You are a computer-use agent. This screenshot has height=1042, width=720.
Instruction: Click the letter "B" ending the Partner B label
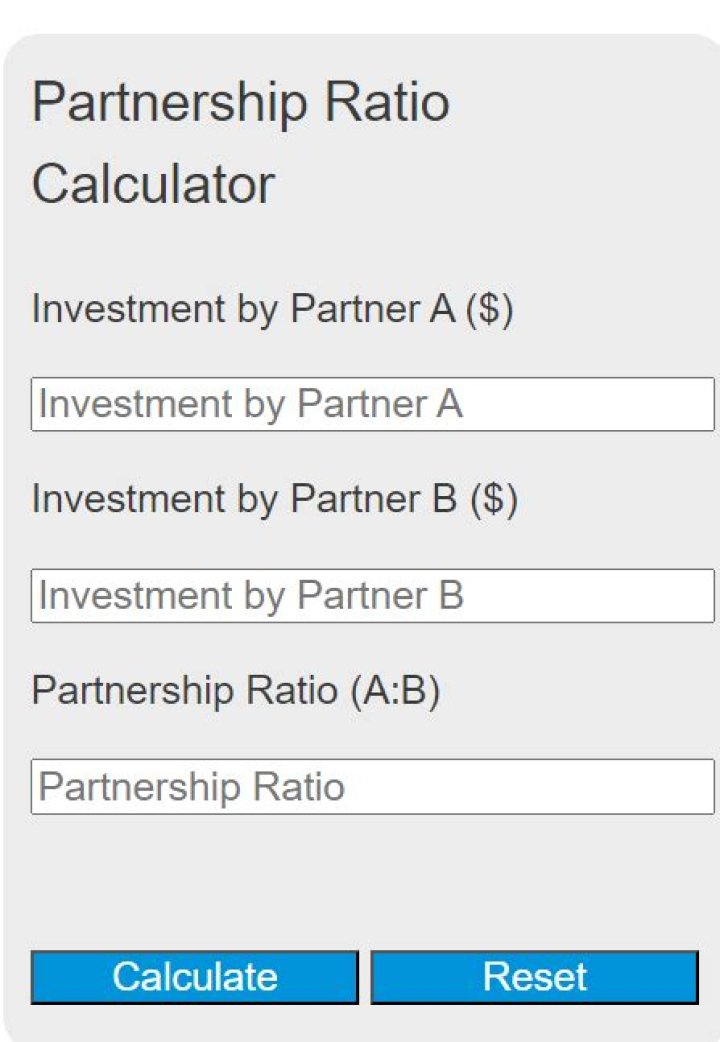point(444,500)
